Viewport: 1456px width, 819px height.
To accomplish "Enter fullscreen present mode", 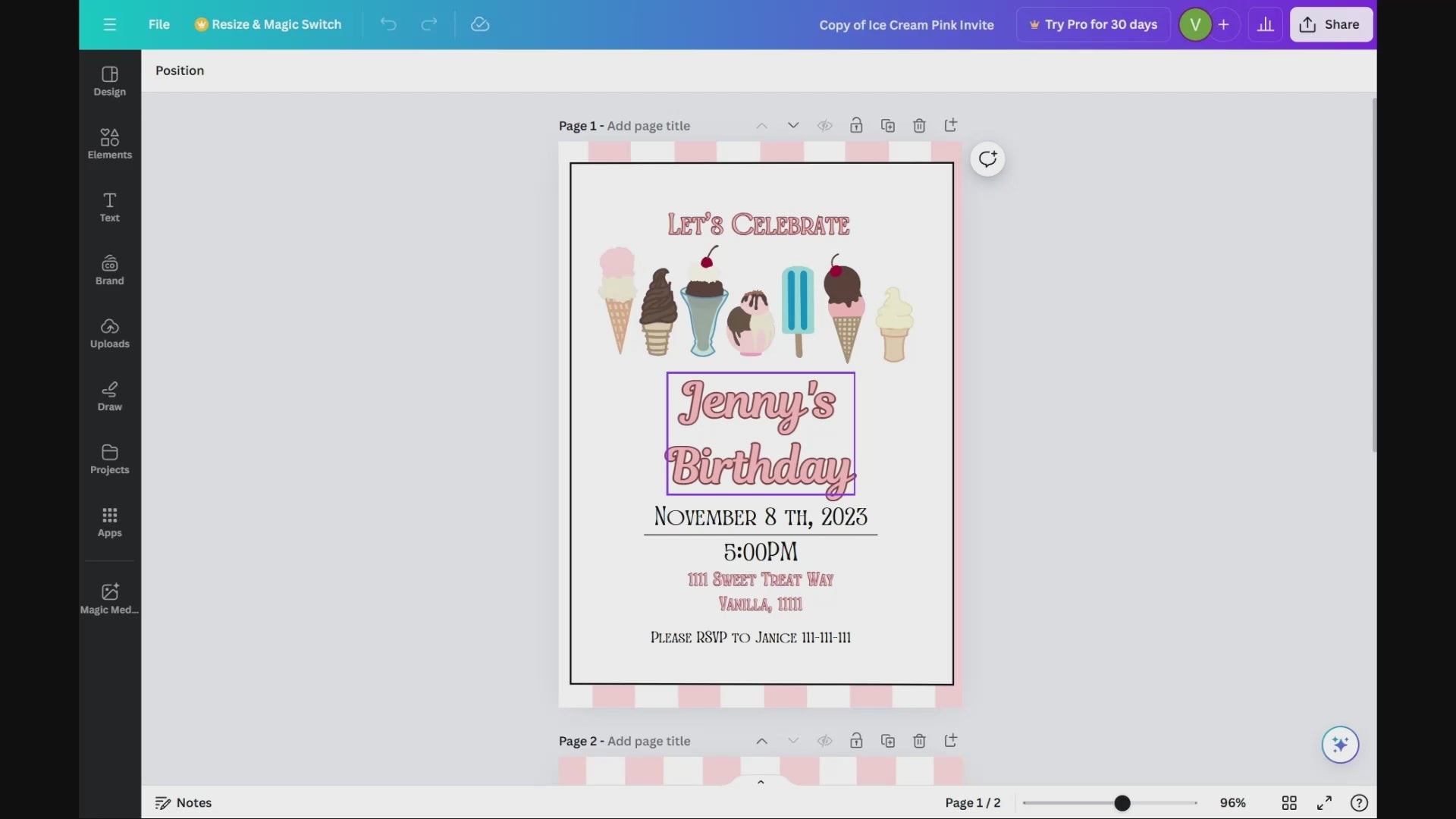I will click(x=1324, y=802).
